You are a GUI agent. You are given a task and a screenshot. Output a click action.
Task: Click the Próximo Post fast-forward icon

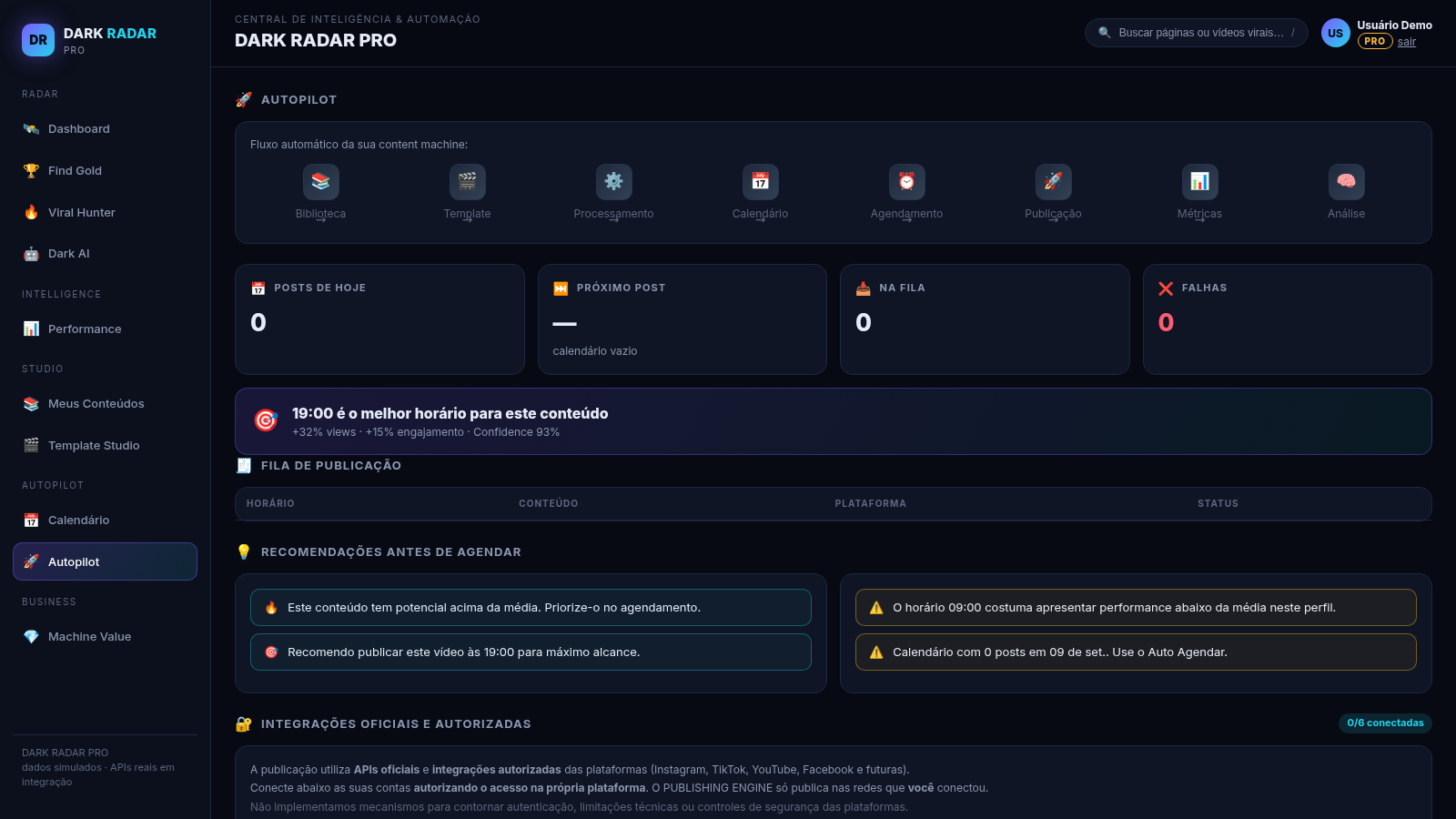(561, 288)
